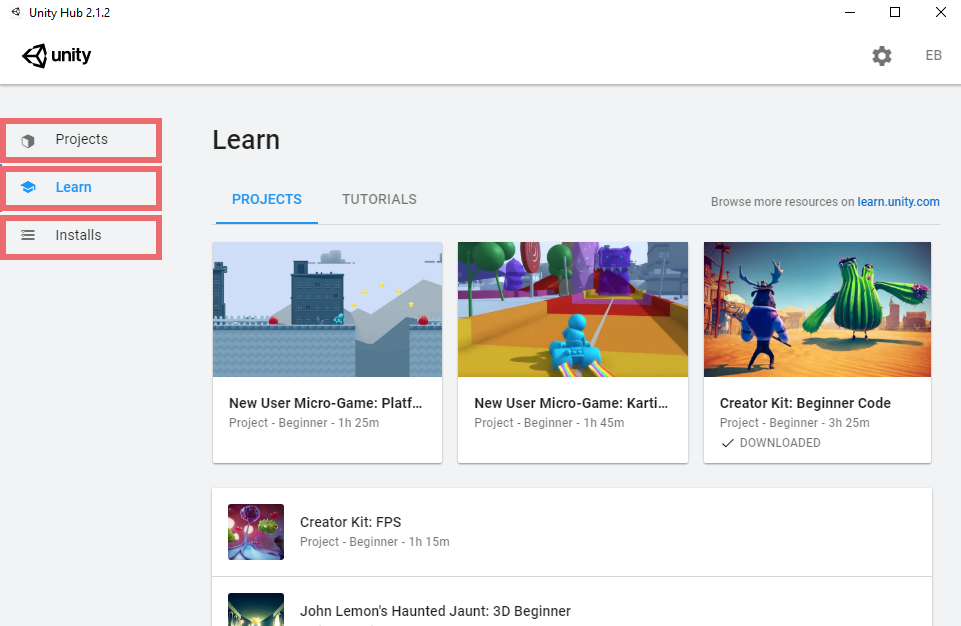This screenshot has height=626, width=961.
Task: Open the learn.unity.com link
Action: tap(898, 202)
